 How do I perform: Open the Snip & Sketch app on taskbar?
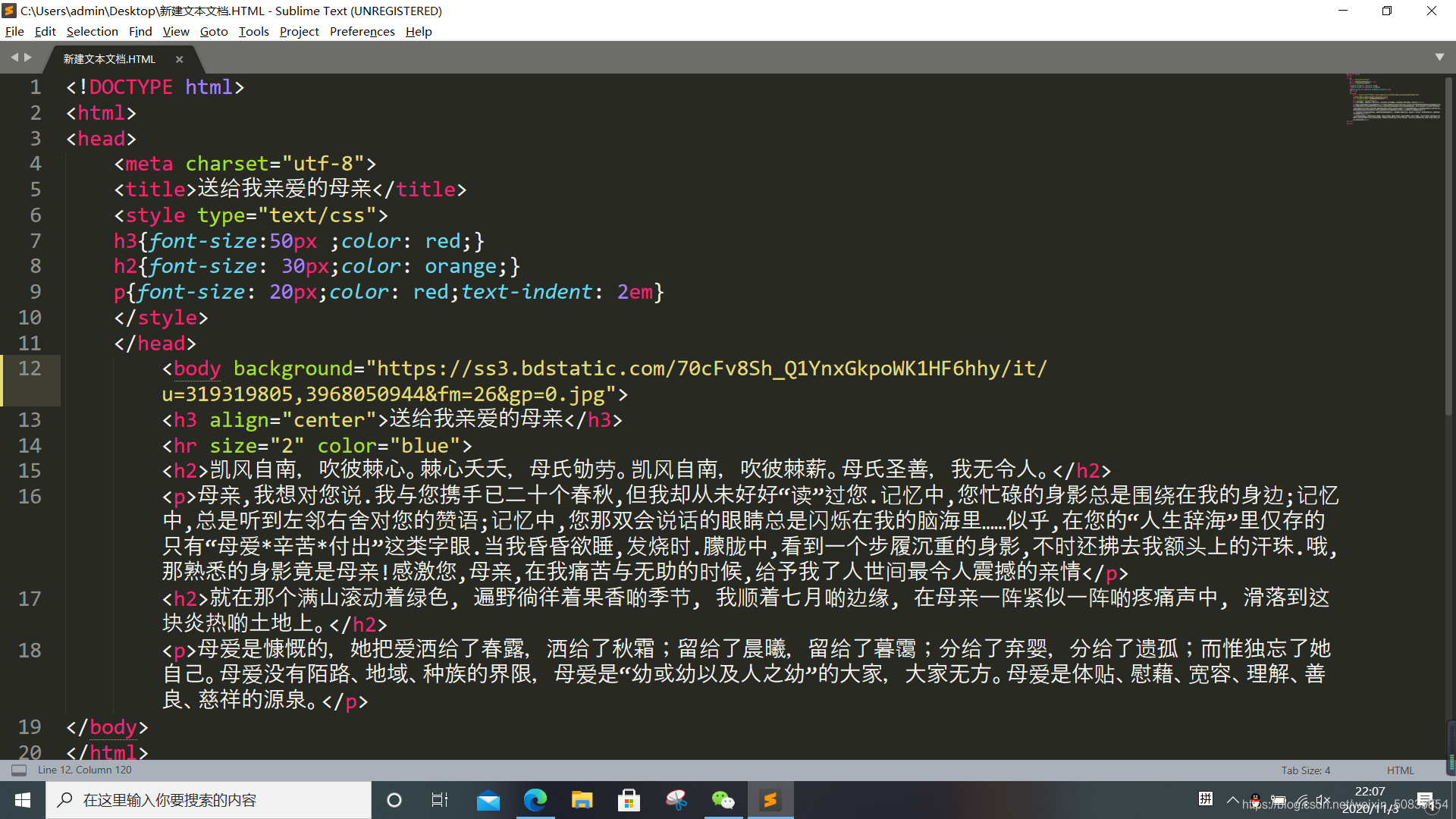[x=676, y=800]
